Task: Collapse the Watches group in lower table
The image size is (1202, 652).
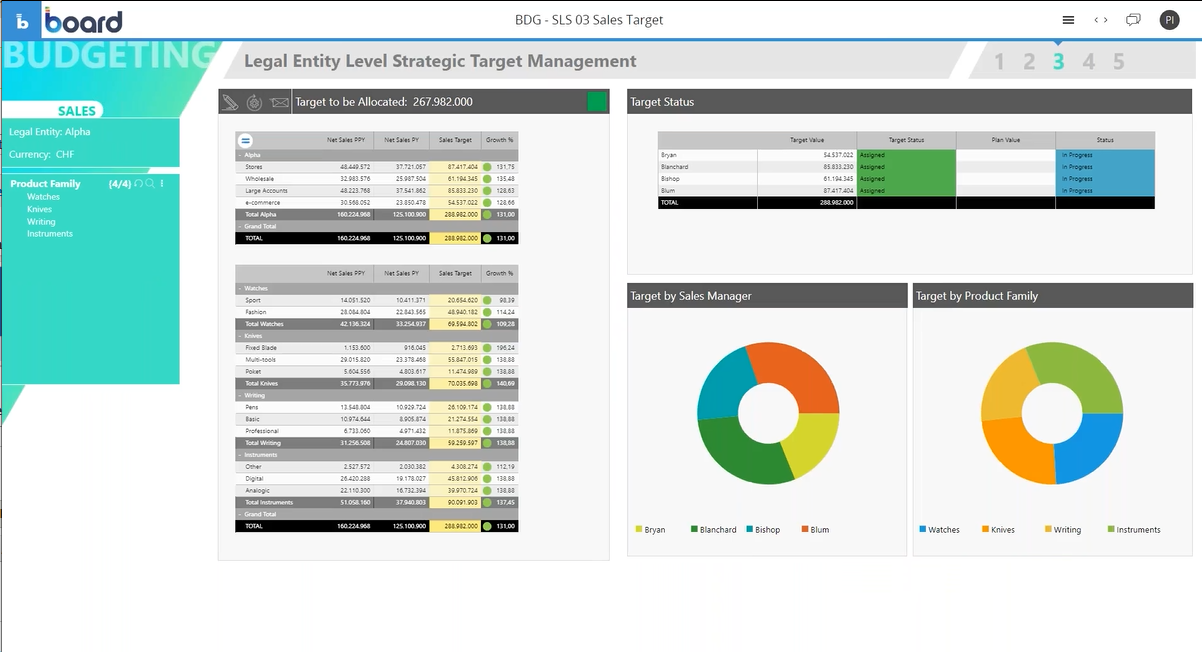Action: [240, 289]
